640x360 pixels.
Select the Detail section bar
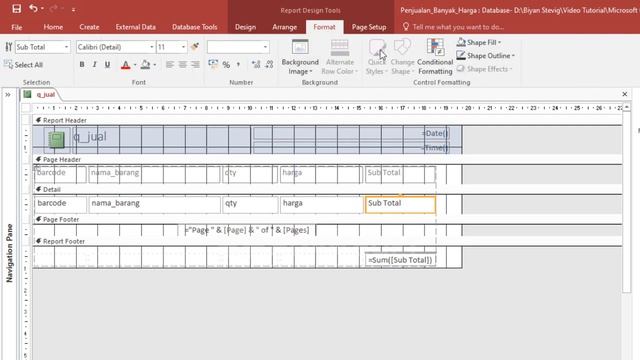(327, 189)
